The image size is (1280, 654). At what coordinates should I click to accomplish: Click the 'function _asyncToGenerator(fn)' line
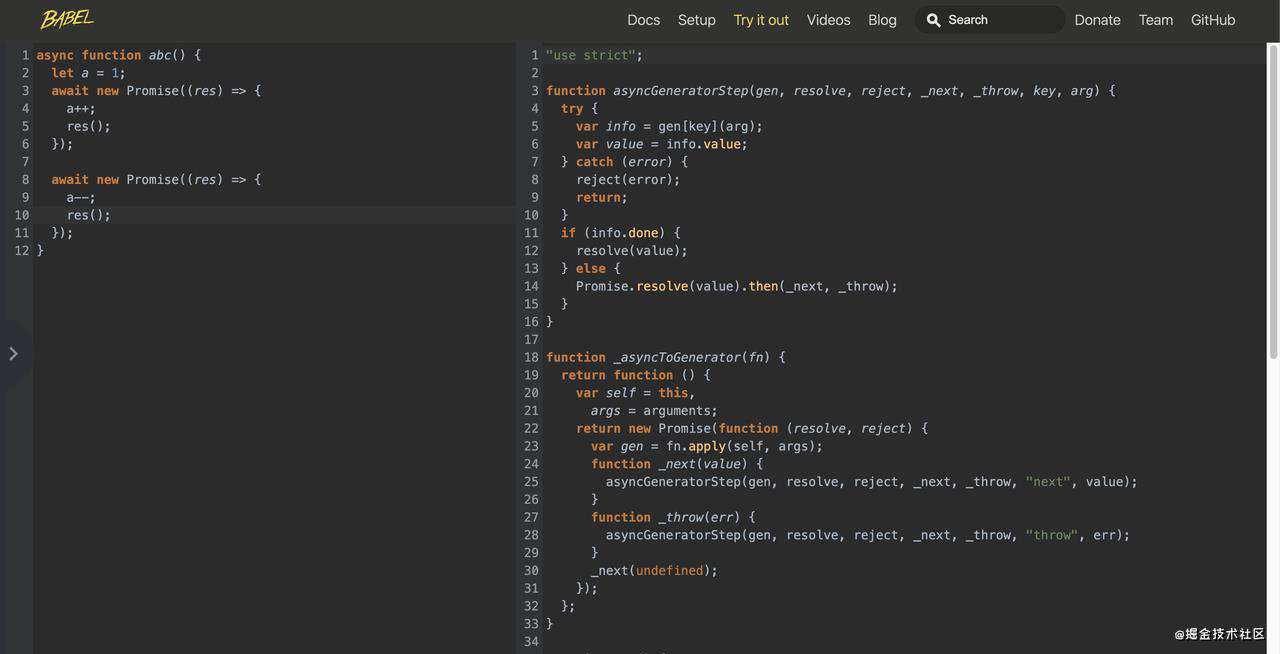(x=666, y=357)
